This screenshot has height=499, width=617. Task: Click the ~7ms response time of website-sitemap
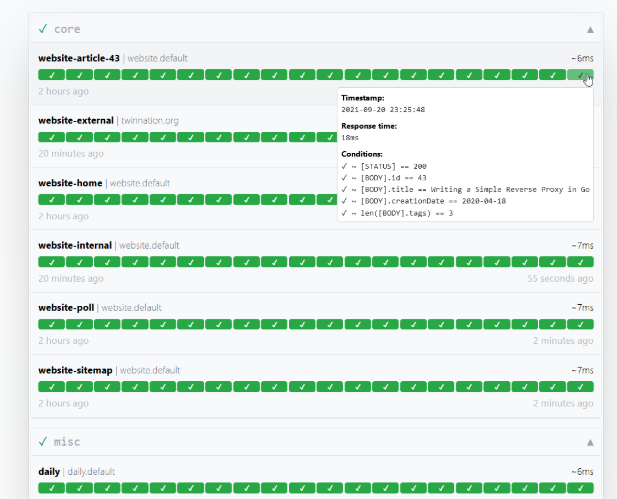click(x=582, y=370)
